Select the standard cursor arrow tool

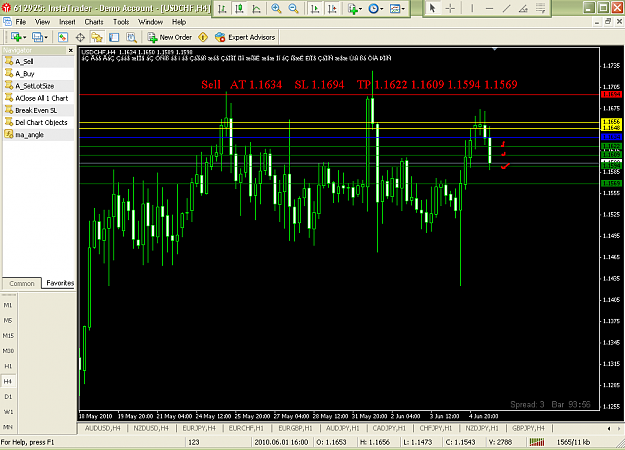432,8
